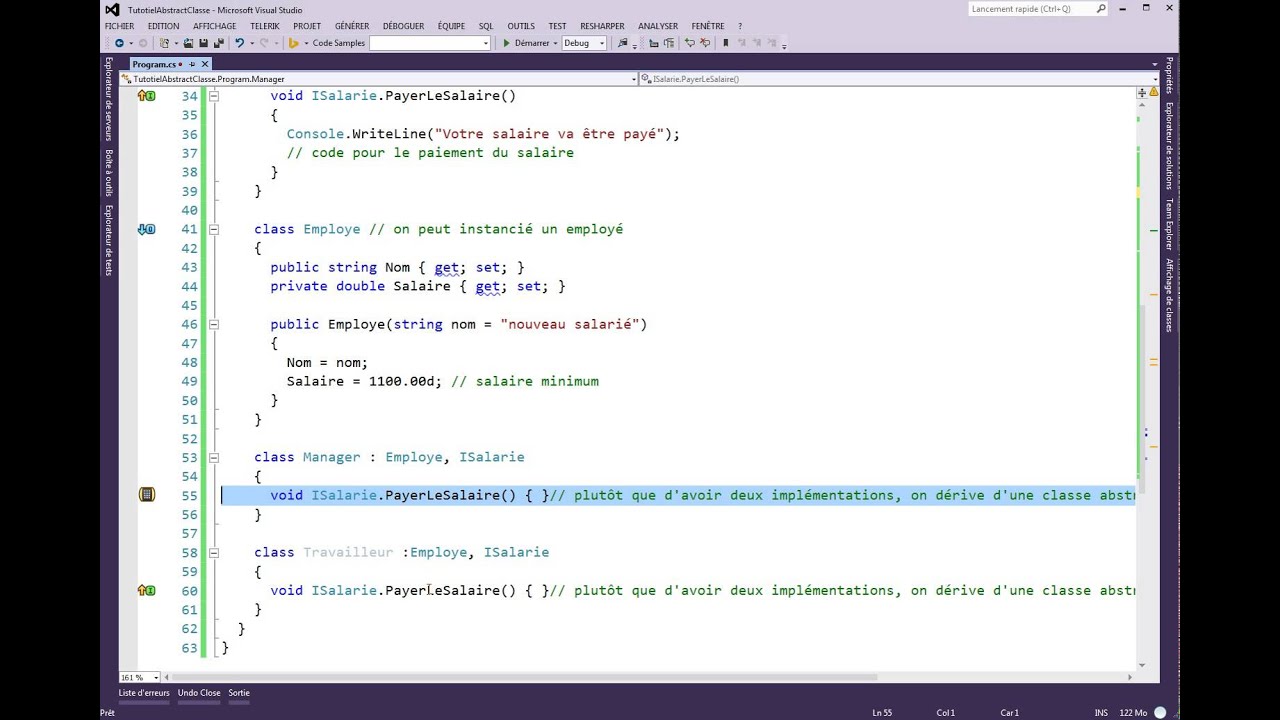Image resolution: width=1280 pixels, height=720 pixels.
Task: Open the Liste d'erreurs panel tab
Action: click(x=144, y=693)
